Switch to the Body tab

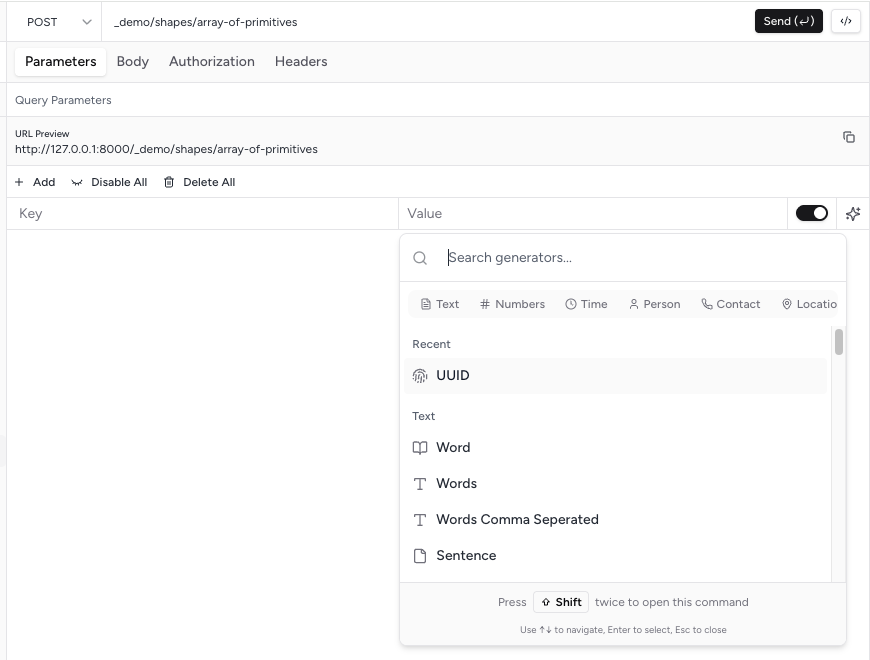point(132,62)
